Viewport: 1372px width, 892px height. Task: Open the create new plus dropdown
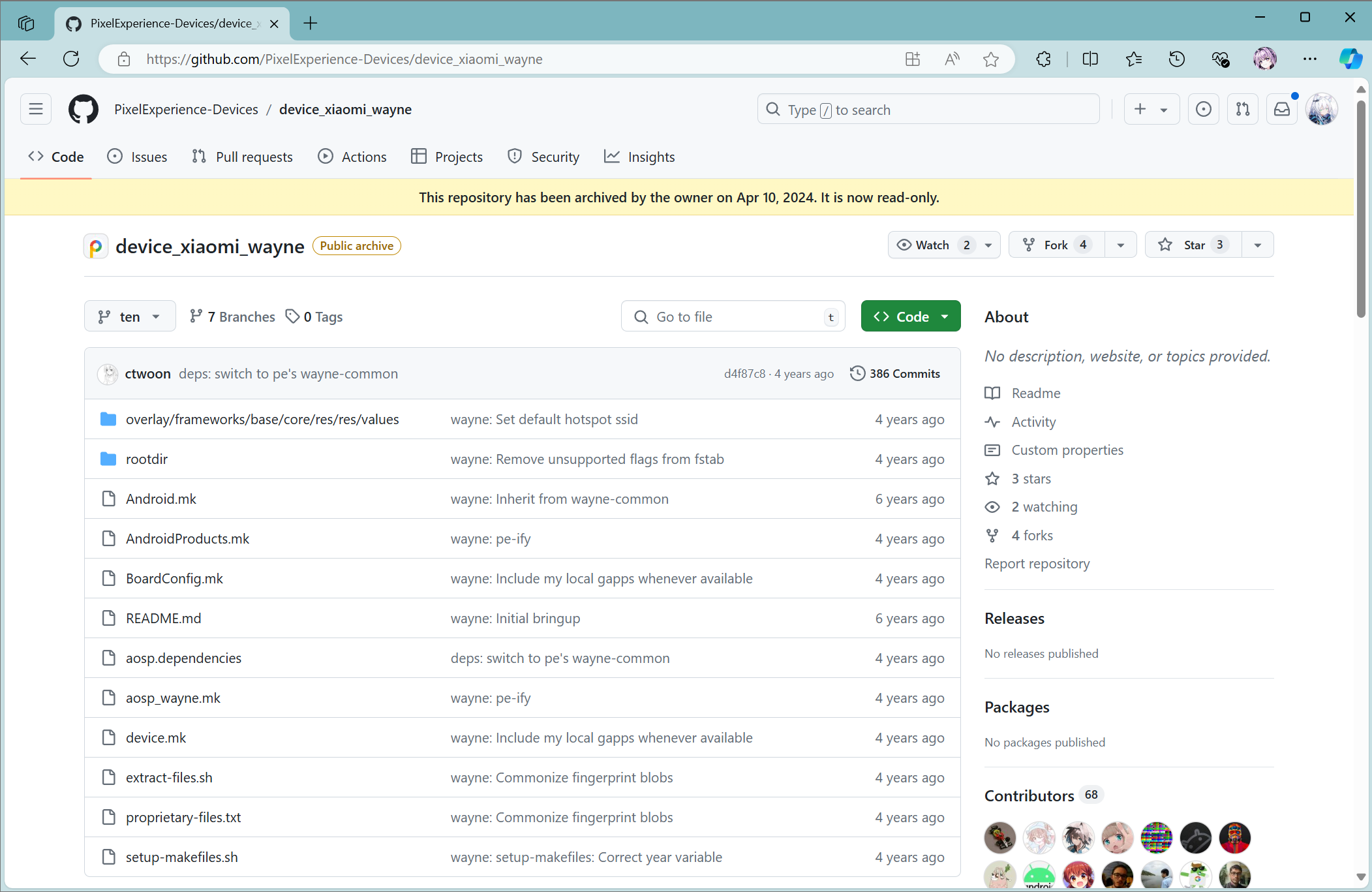[x=1151, y=109]
